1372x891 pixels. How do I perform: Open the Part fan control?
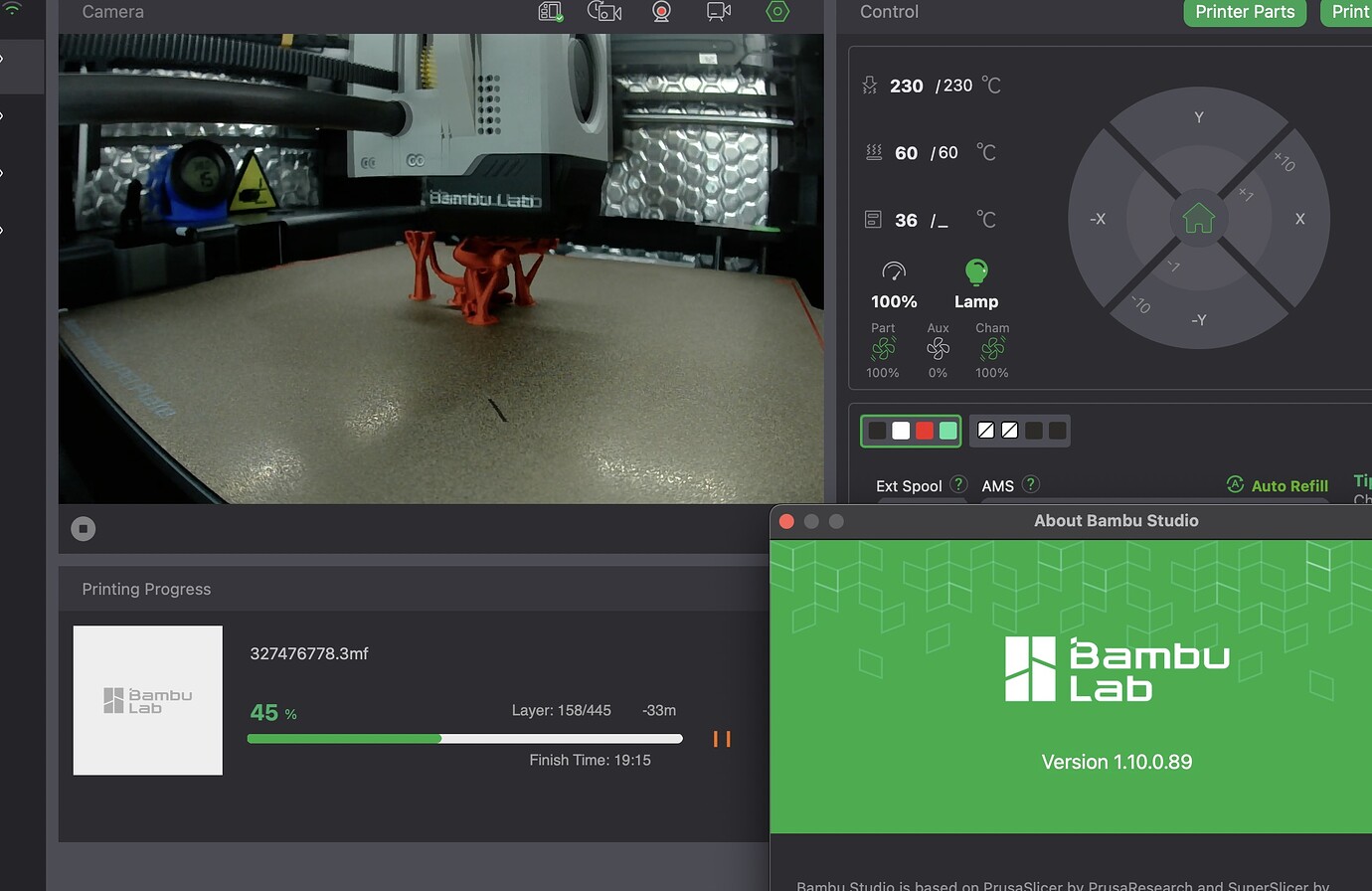[883, 349]
